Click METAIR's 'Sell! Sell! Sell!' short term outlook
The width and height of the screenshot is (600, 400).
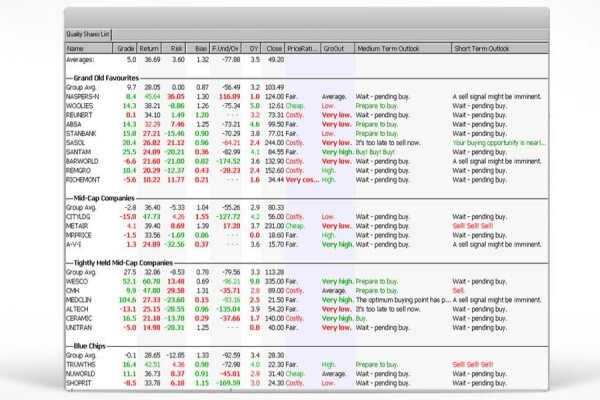point(473,226)
